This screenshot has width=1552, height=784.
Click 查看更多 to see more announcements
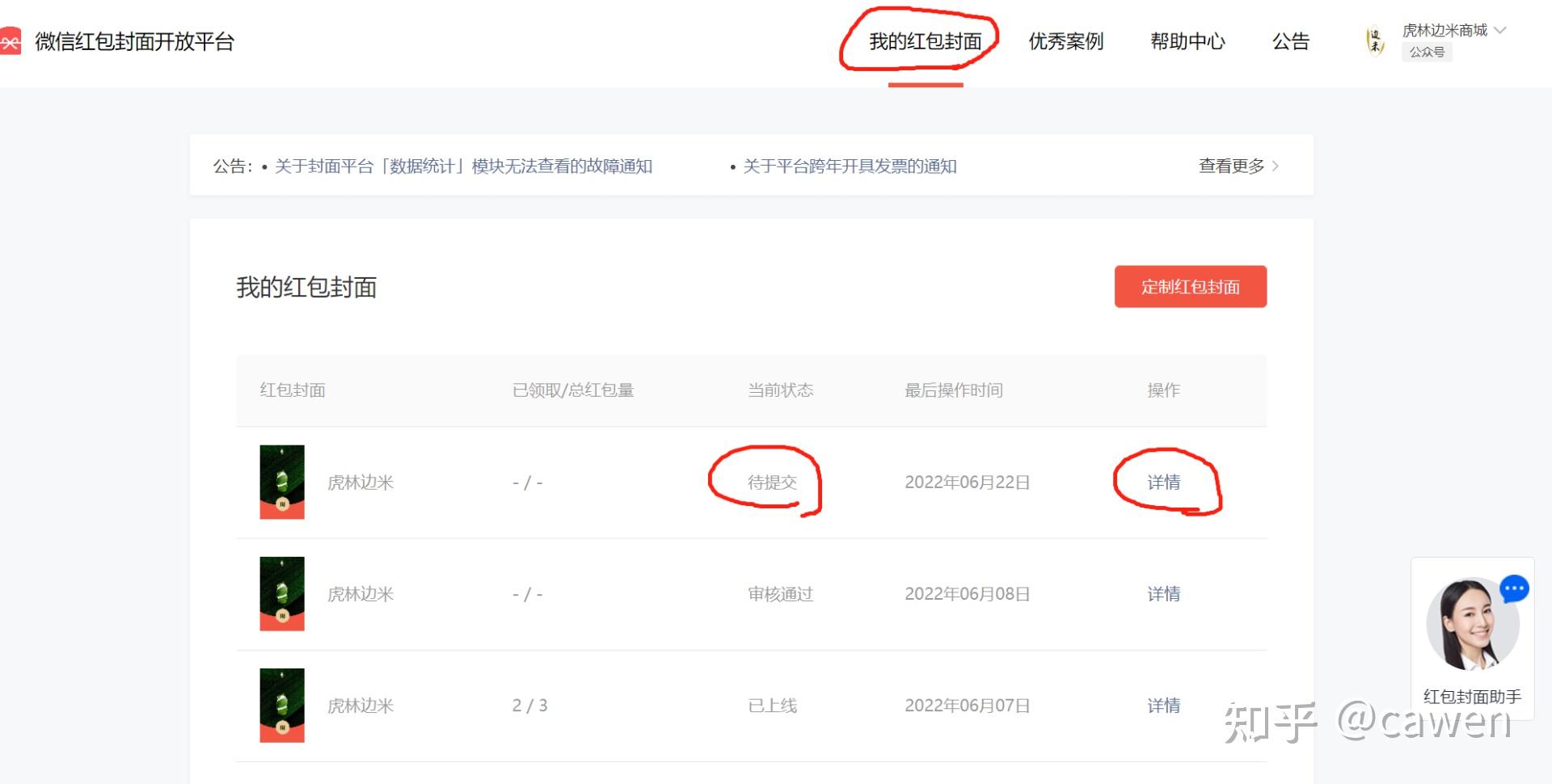click(1238, 166)
